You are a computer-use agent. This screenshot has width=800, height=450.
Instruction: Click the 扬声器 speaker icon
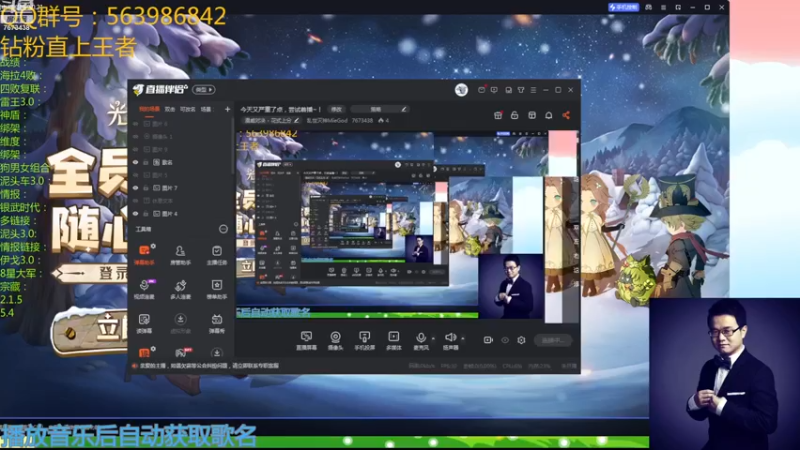(450, 337)
